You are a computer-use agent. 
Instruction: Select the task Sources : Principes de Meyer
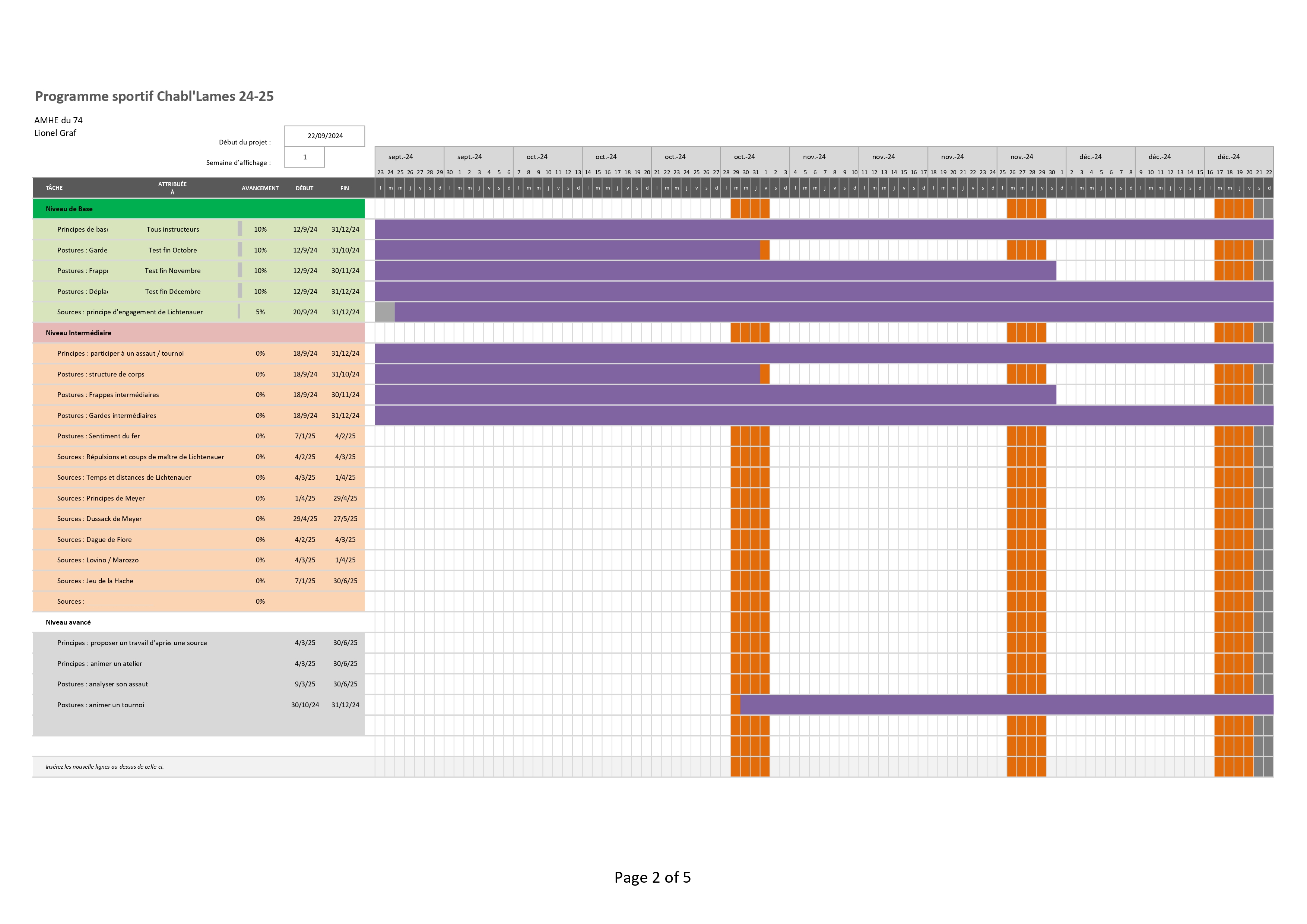101,498
